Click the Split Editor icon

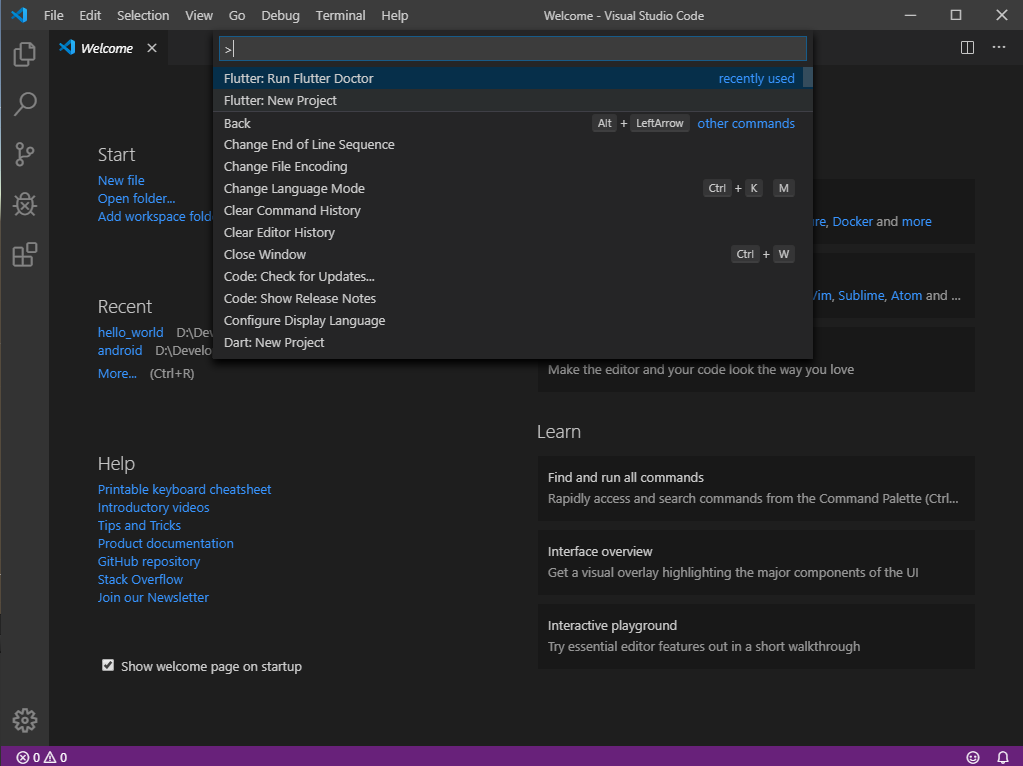968,48
